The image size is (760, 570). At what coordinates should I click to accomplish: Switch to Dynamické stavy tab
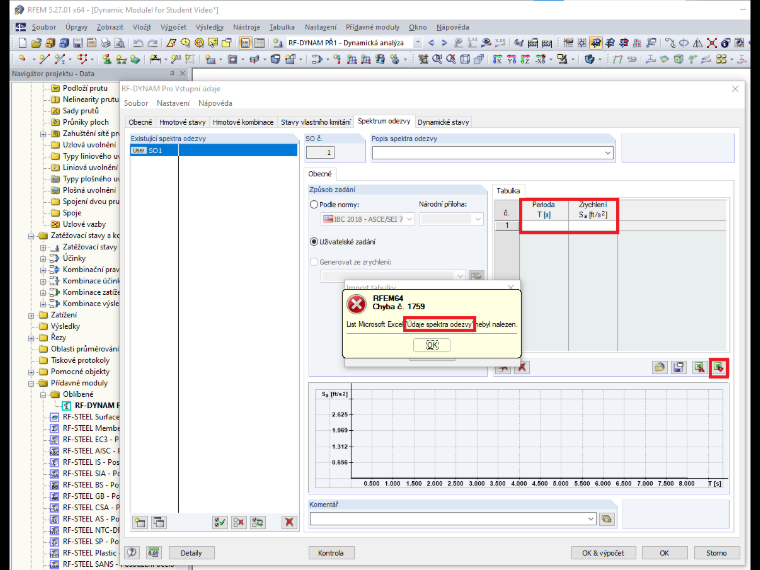coord(443,122)
